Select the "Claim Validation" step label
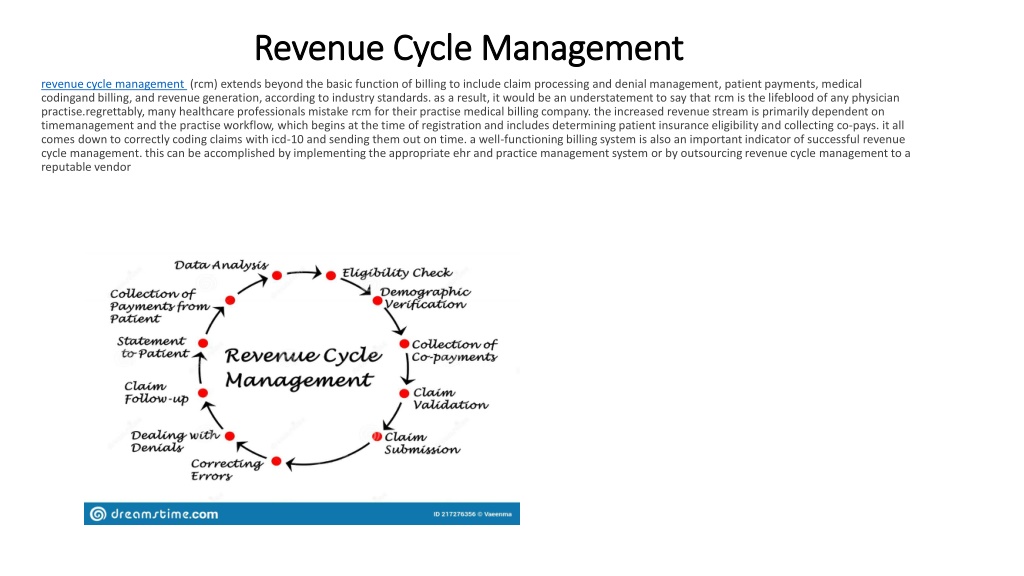 [x=451, y=398]
